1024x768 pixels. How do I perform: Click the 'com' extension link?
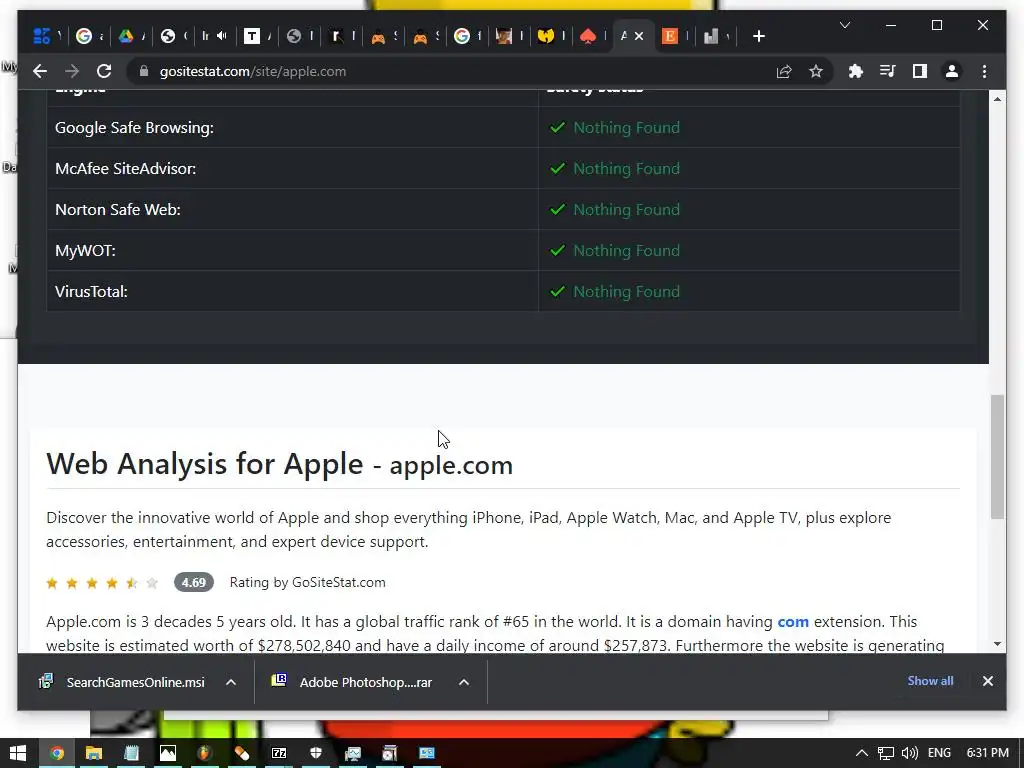793,622
